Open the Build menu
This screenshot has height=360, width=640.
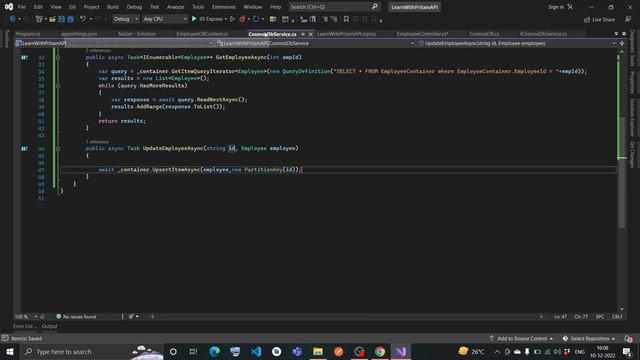click(113, 7)
